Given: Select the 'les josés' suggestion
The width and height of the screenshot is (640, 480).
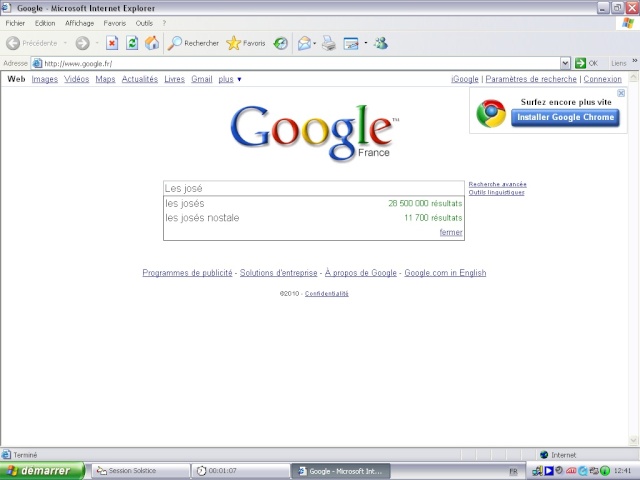Looking at the screenshot, I should click(313, 203).
